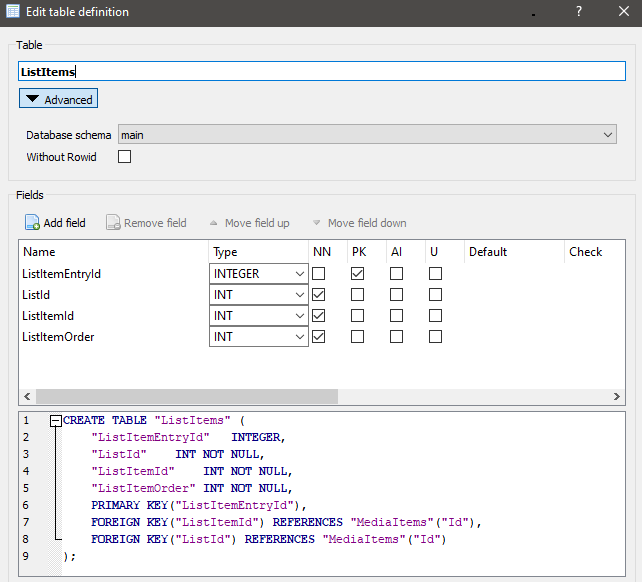Screen dimensions: 642x582
Task: Collapse the CREATE TABLE code fold marker
Action: pyautogui.click(x=56, y=421)
